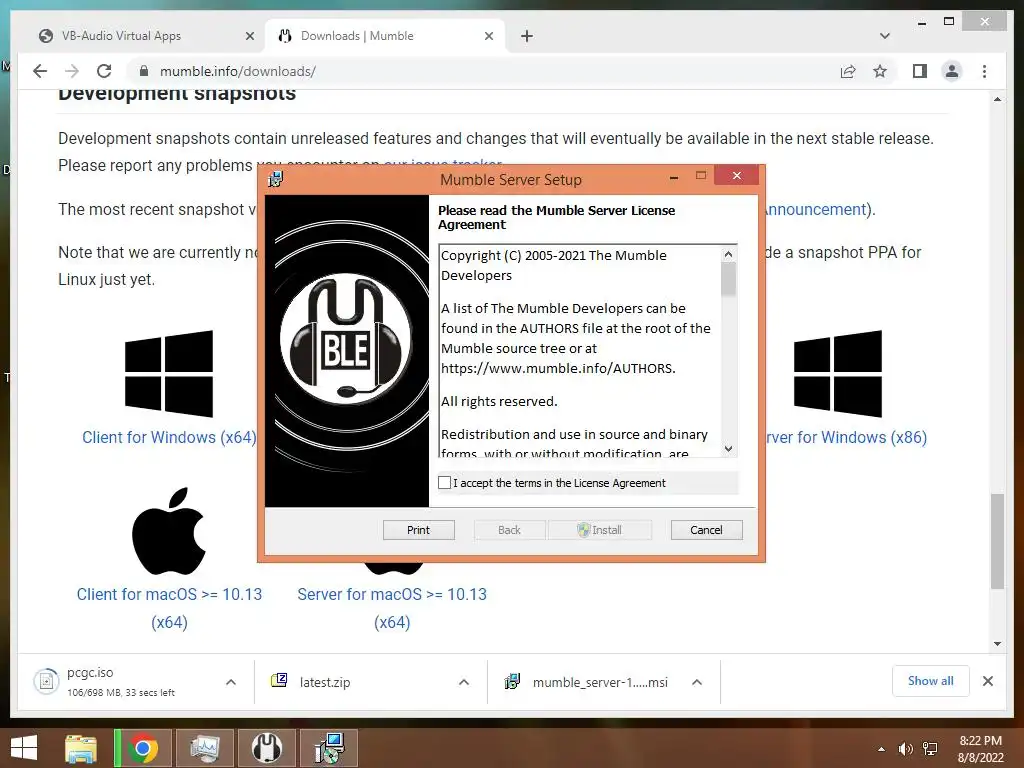Viewport: 1024px width, 768px height.
Task: Go back in Chrome browser
Action: [x=40, y=71]
